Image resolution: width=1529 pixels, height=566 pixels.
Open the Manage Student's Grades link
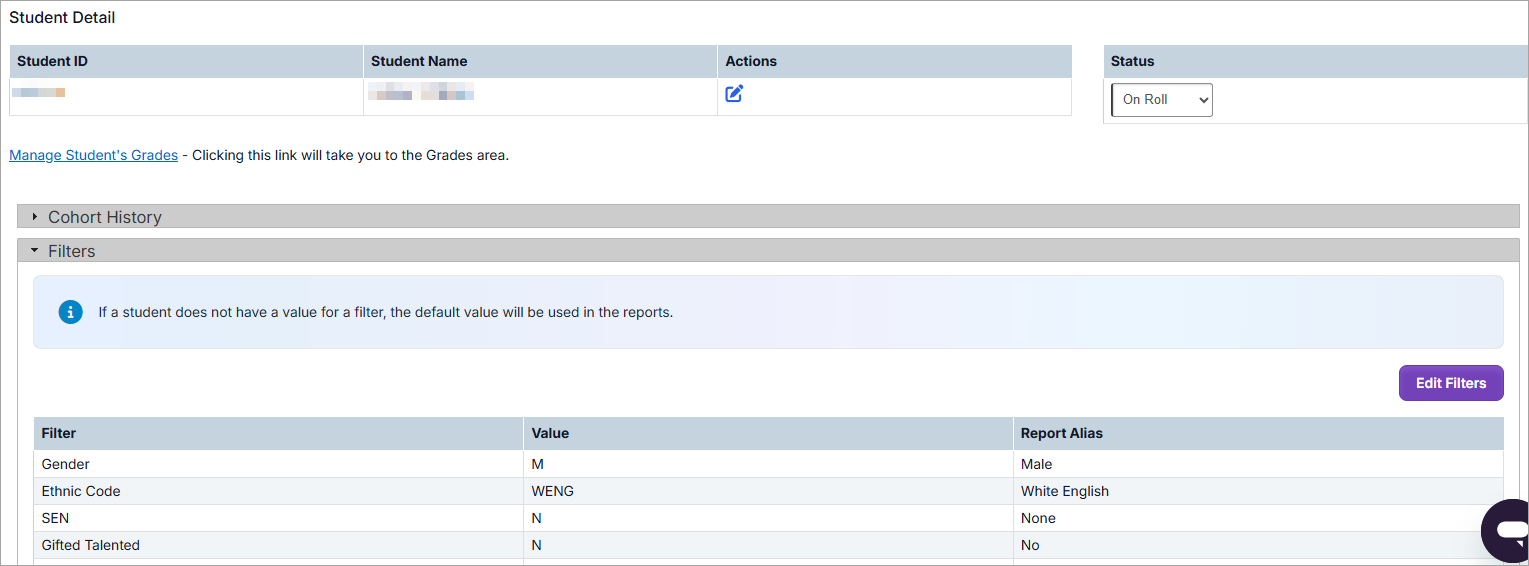pyautogui.click(x=94, y=155)
